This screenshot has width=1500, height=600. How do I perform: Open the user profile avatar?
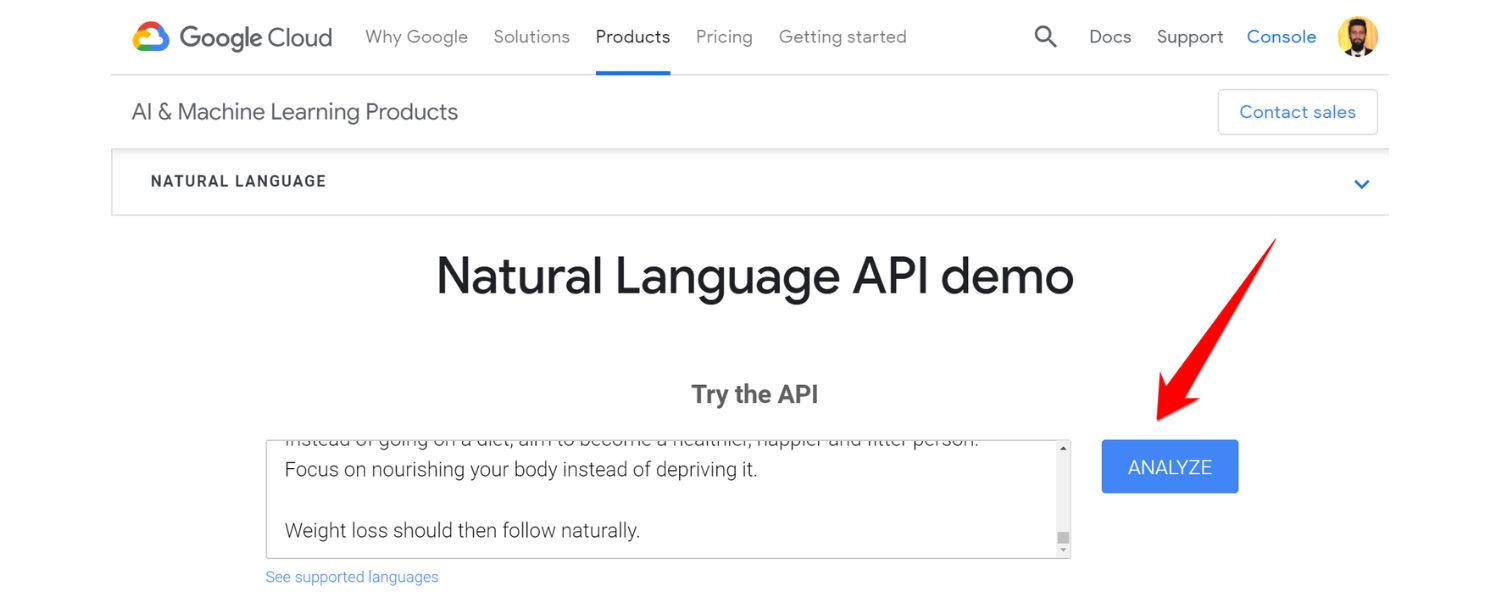click(x=1357, y=36)
